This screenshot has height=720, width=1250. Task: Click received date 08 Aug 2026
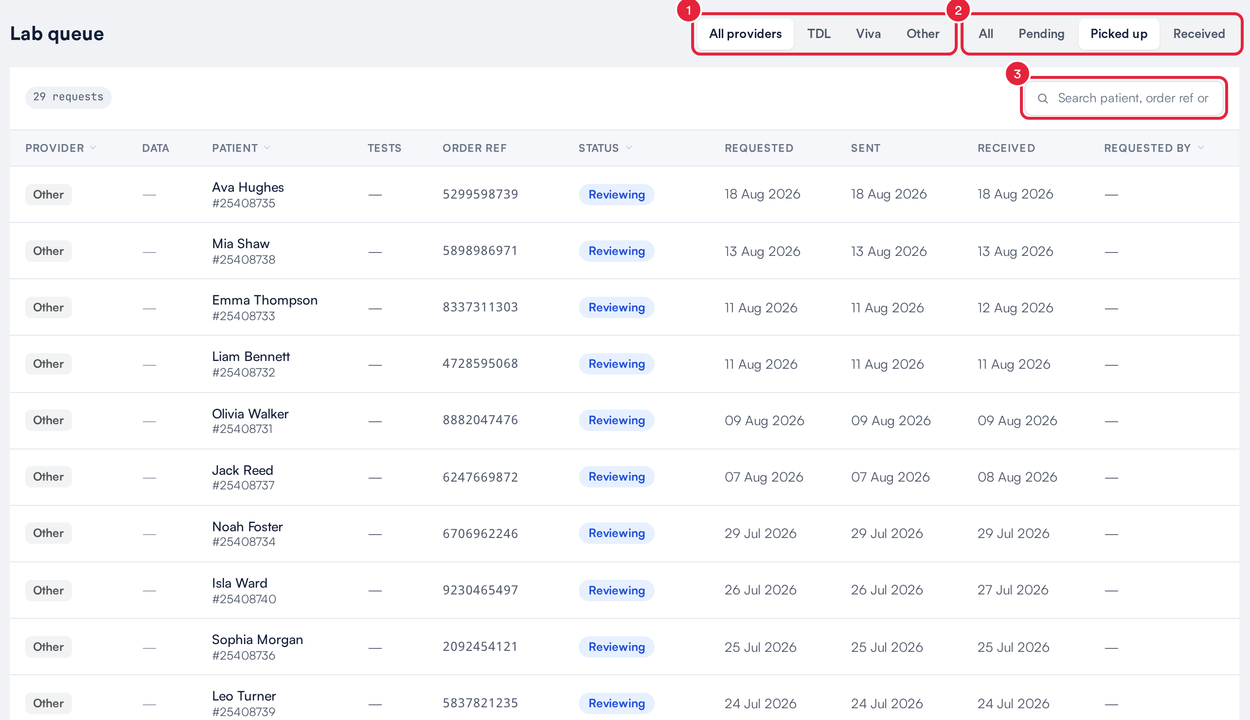(x=1017, y=477)
